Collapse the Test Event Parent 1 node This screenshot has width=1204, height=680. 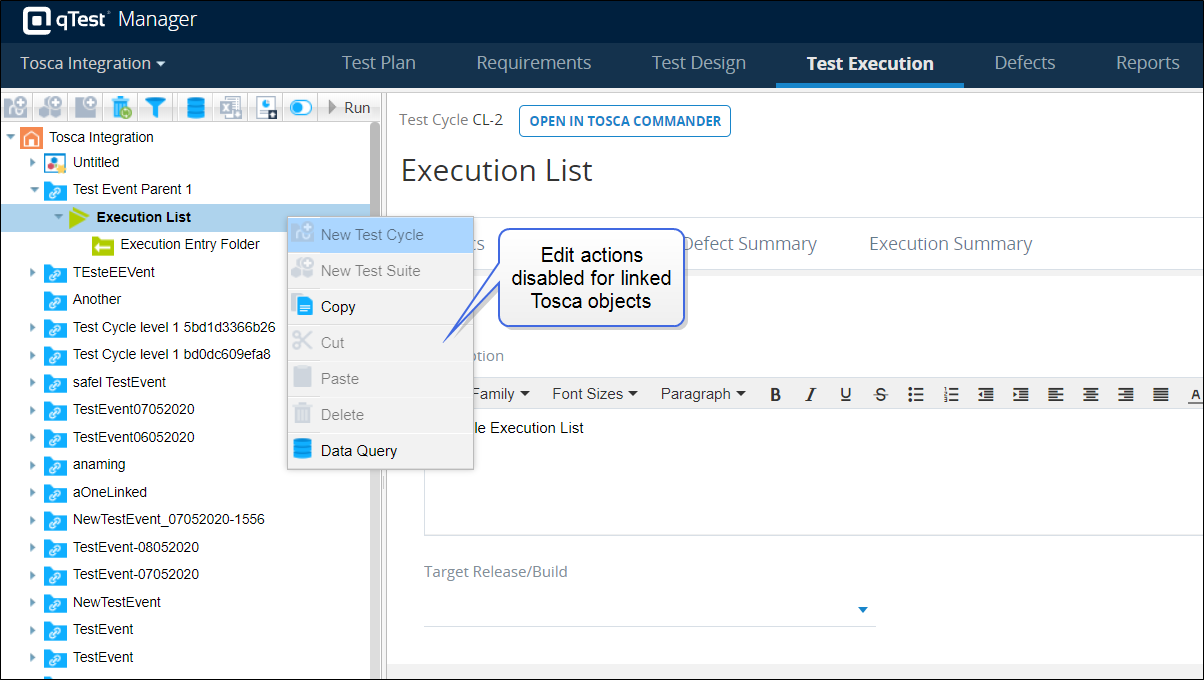tap(34, 190)
